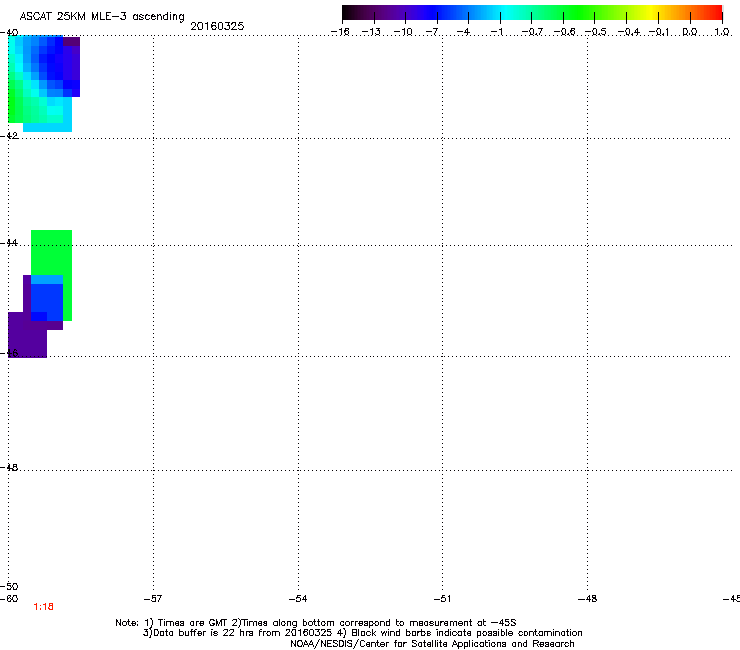Click colorbar label -0.6
740x650 pixels.
point(564,32)
